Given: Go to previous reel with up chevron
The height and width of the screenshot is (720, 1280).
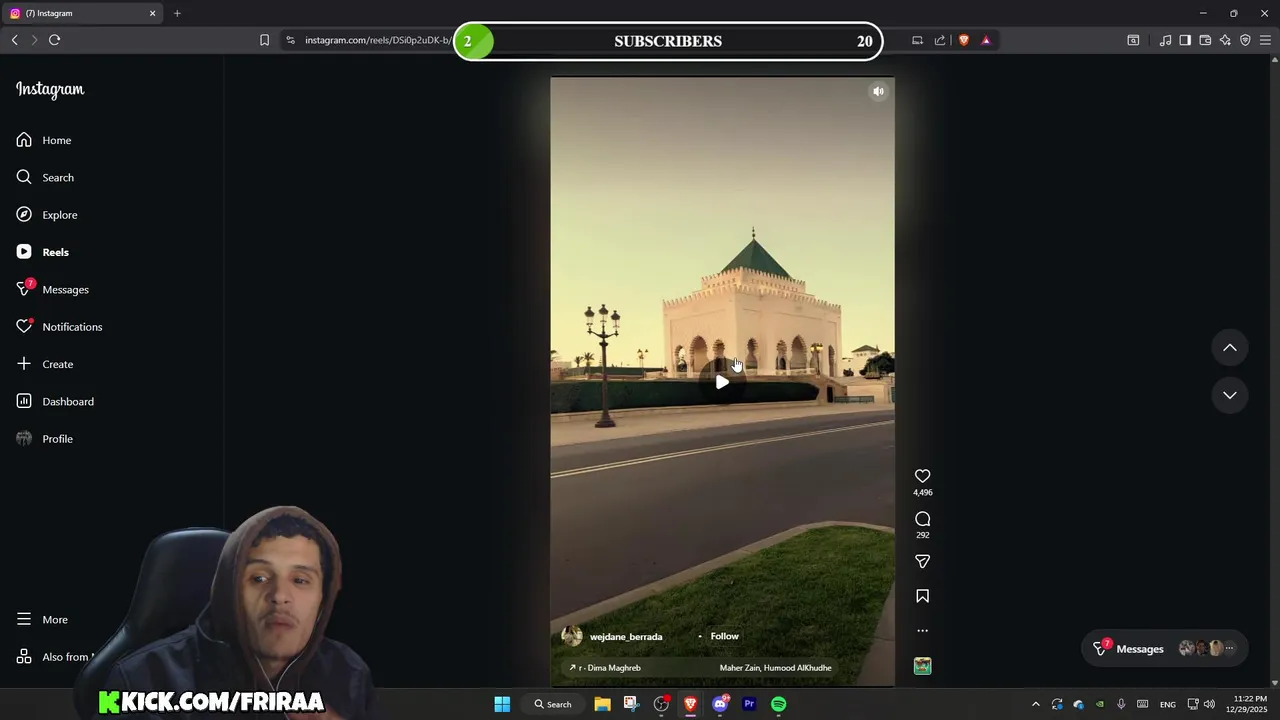Looking at the screenshot, I should [x=1230, y=348].
